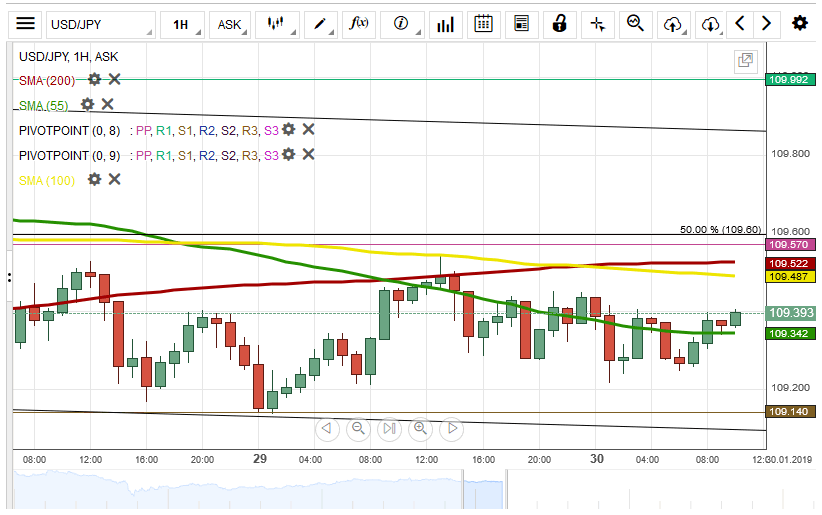This screenshot has width=822, height=515.
Task: Click the cloud download icon
Action: [710, 24]
